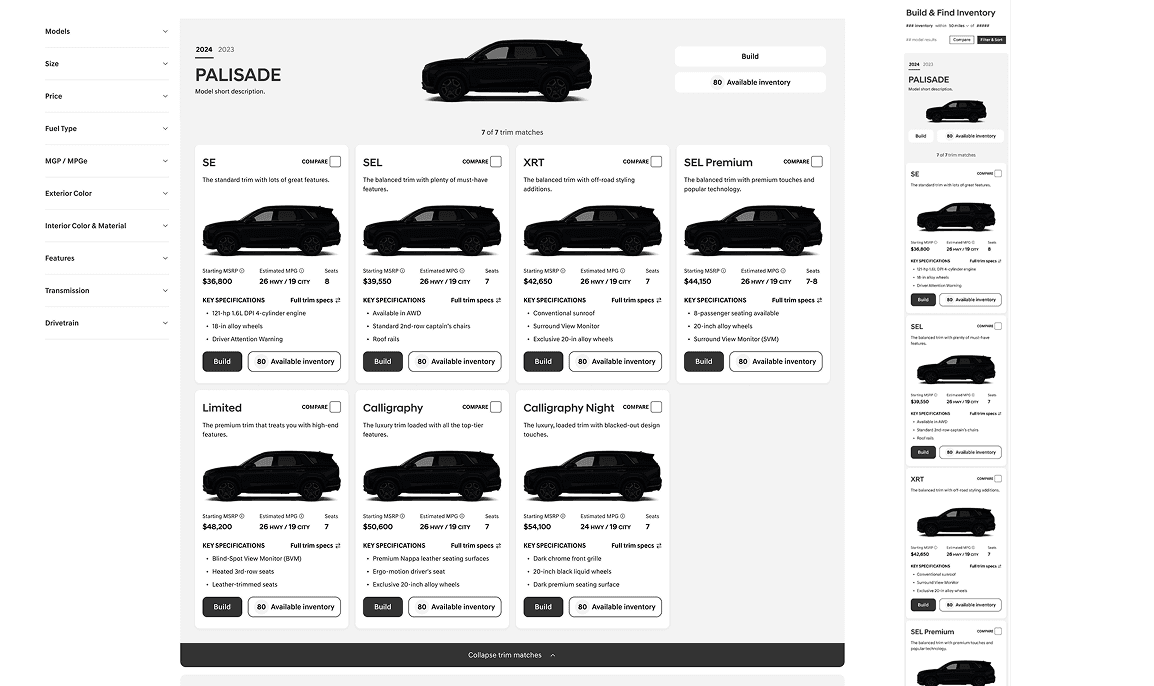
Task: Expand the Features filter
Action: 107,258
